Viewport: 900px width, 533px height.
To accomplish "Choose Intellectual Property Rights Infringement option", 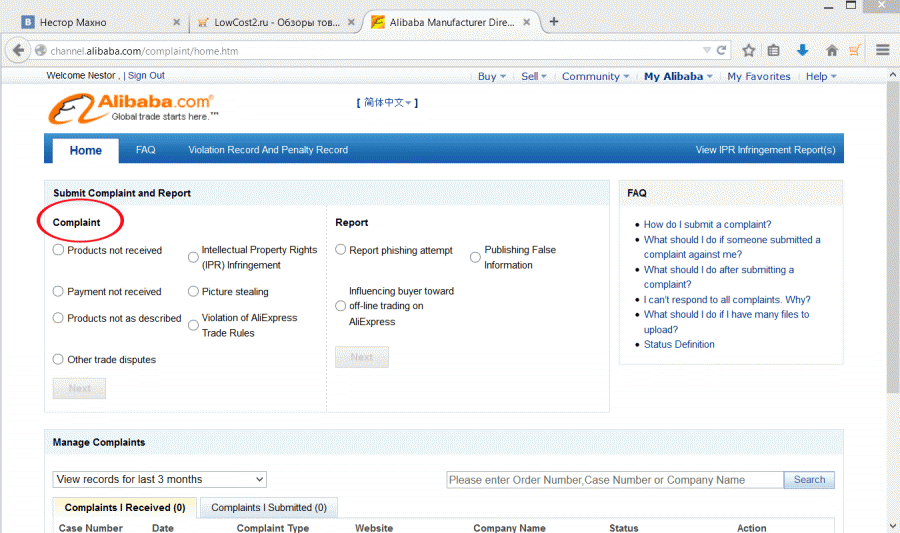I will (193, 257).
